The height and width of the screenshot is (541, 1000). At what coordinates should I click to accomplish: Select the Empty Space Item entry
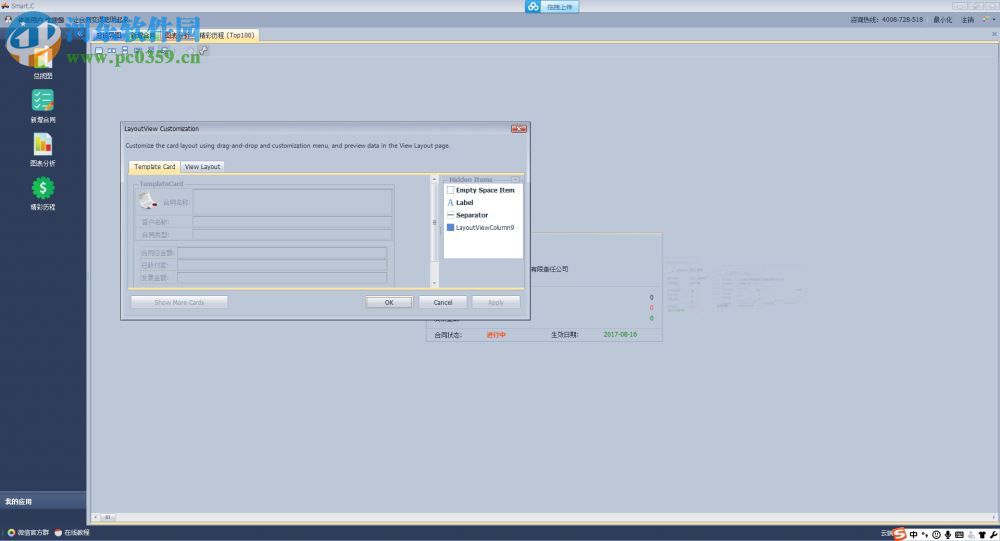pos(484,190)
